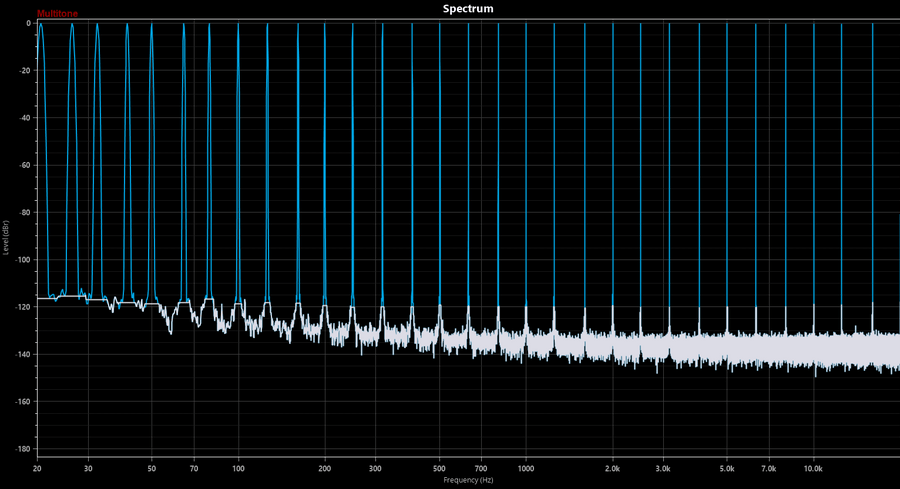900x489 pixels.
Task: Click the Spectrum chart title
Action: click(x=468, y=9)
